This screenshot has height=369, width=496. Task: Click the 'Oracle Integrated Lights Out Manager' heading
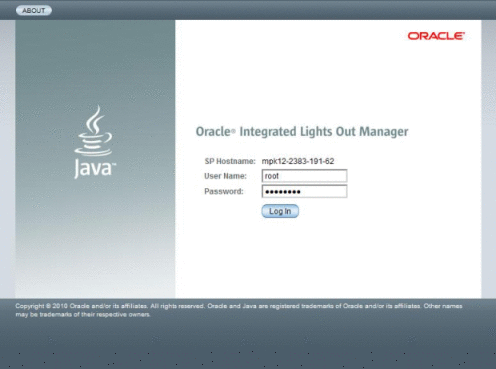[302, 132]
